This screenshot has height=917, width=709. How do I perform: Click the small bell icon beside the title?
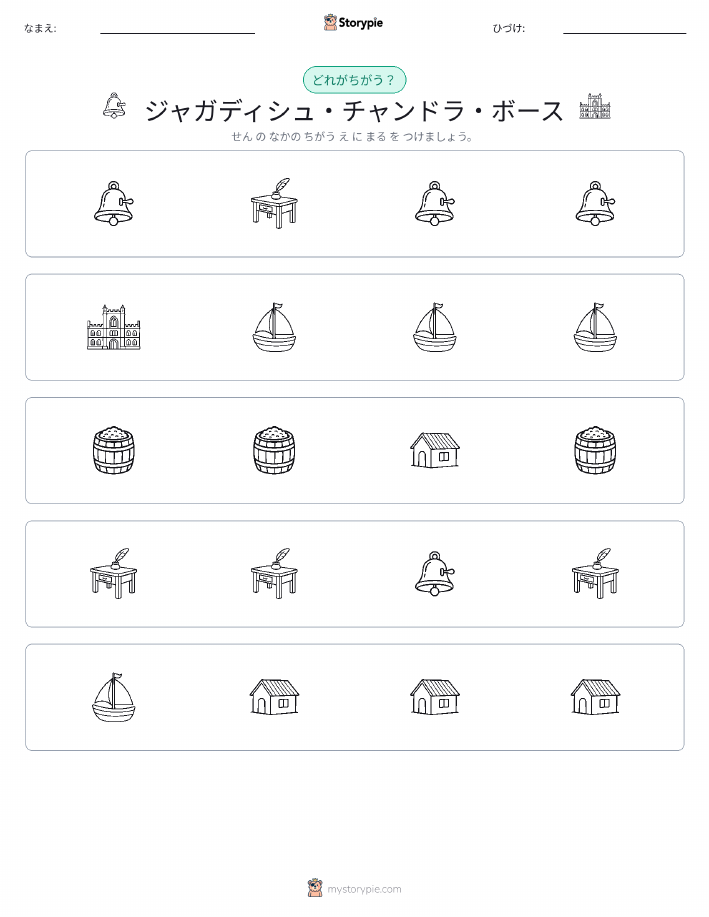(x=114, y=106)
